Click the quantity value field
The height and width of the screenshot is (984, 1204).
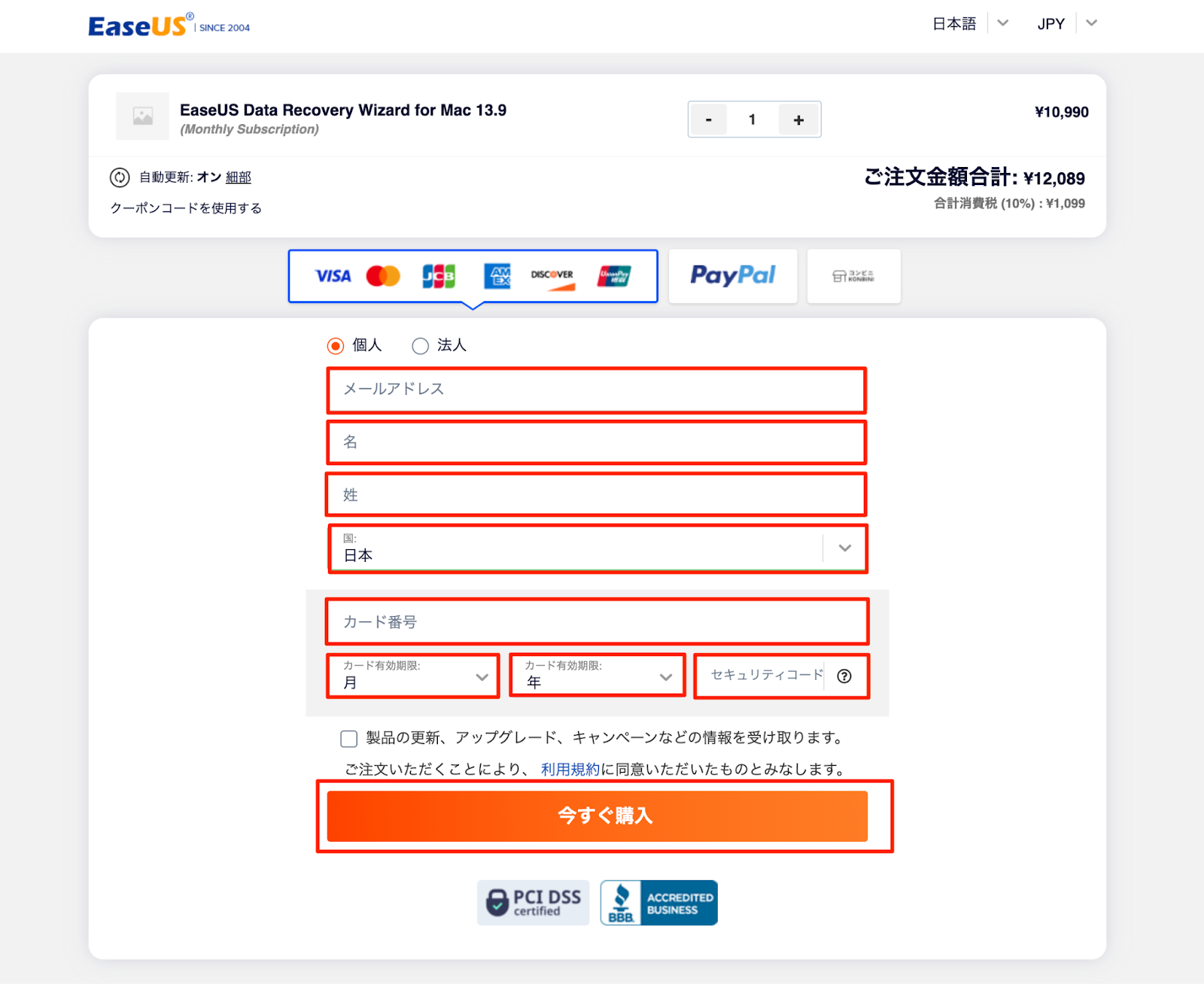tap(752, 120)
